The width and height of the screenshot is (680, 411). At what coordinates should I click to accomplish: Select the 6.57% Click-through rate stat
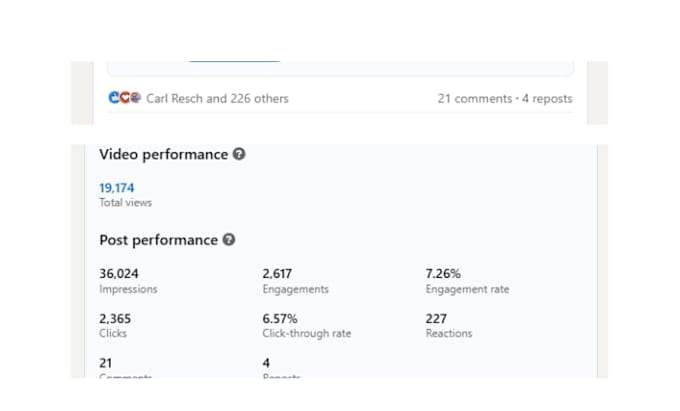point(307,326)
